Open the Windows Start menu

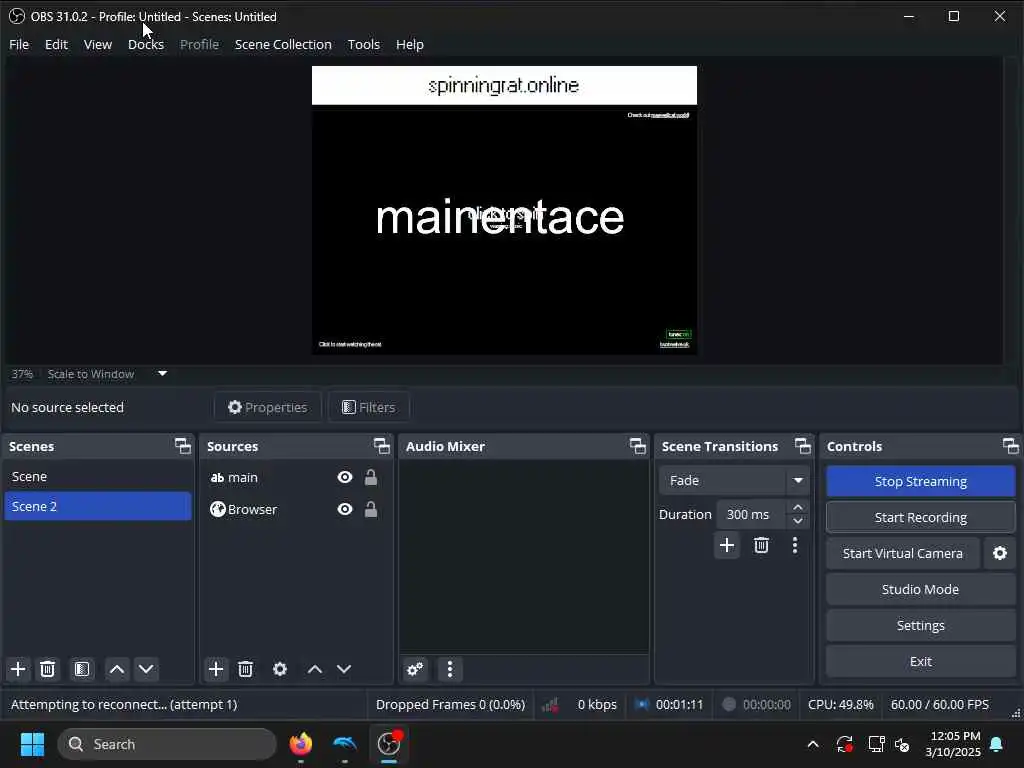pyautogui.click(x=32, y=744)
